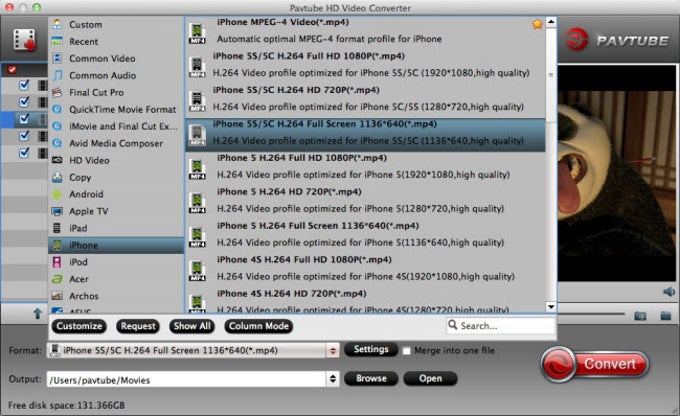This screenshot has height=416, width=680.
Task: Click the format list scroll down arrow
Action: coord(551,307)
